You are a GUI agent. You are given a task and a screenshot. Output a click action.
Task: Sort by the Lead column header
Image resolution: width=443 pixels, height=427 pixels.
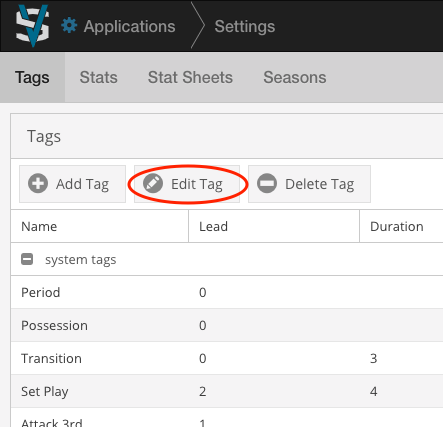pyautogui.click(x=274, y=226)
